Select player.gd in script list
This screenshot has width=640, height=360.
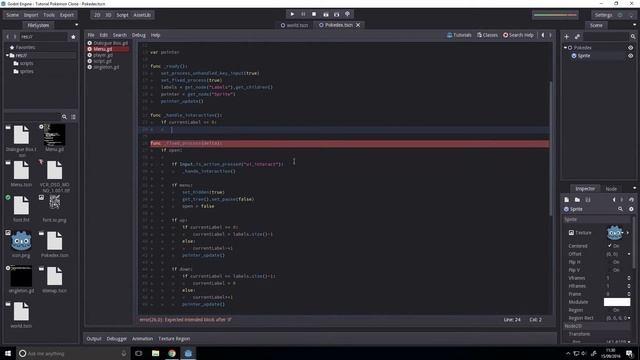[103, 55]
